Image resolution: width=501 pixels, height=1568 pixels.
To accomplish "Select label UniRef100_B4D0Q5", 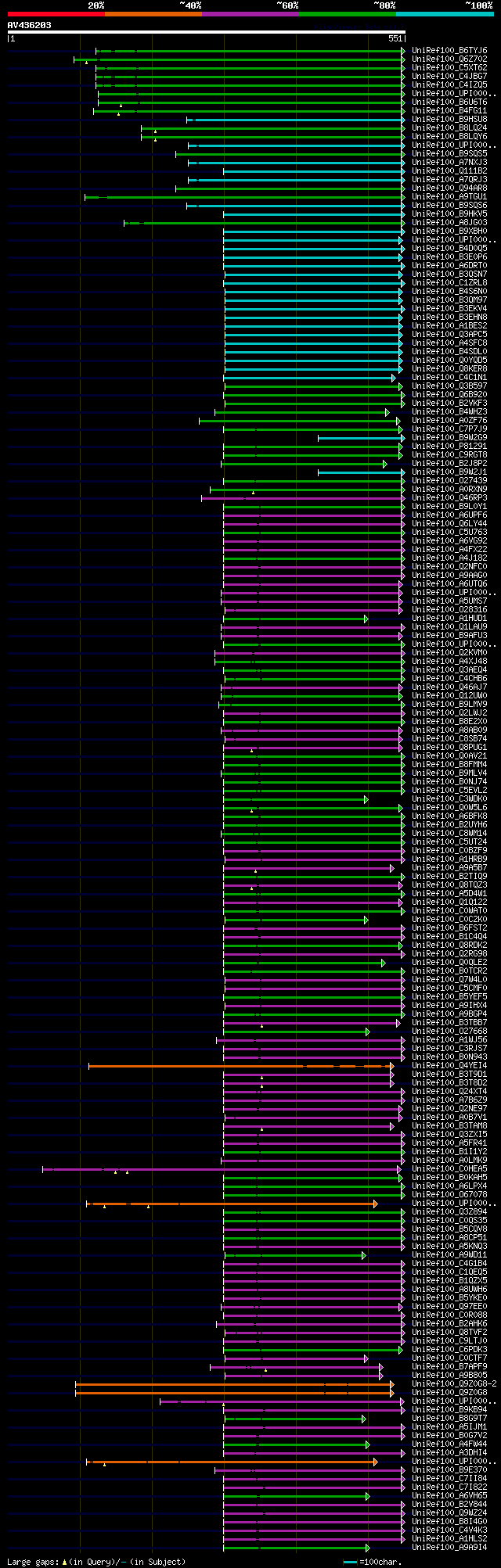I will coord(449,248).
